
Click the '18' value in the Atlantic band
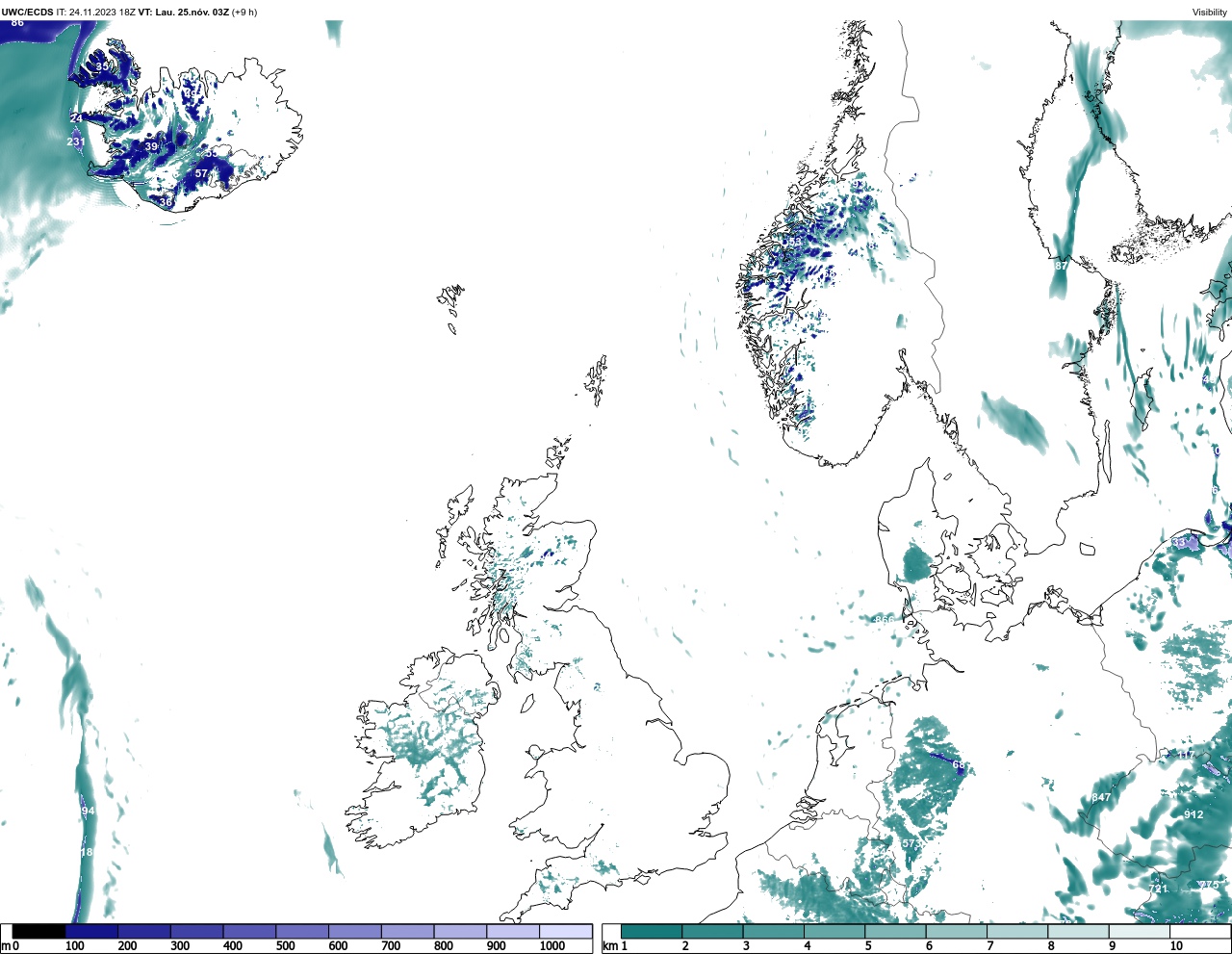tap(87, 853)
